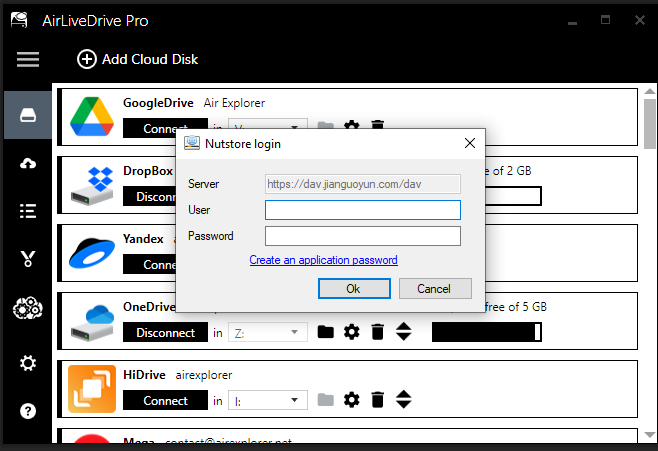Click the DropBox drive icon

92,185
